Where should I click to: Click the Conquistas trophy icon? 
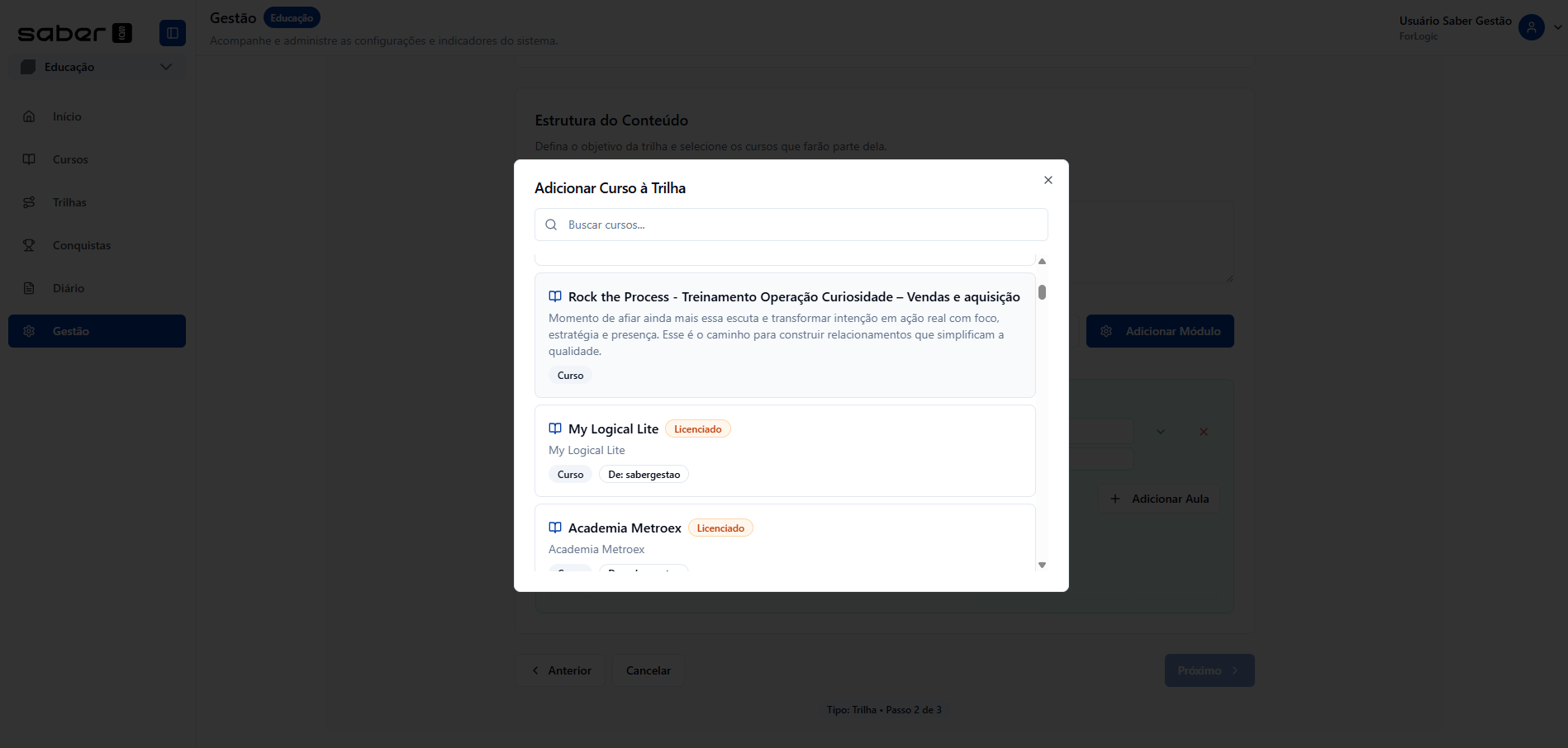click(x=29, y=245)
